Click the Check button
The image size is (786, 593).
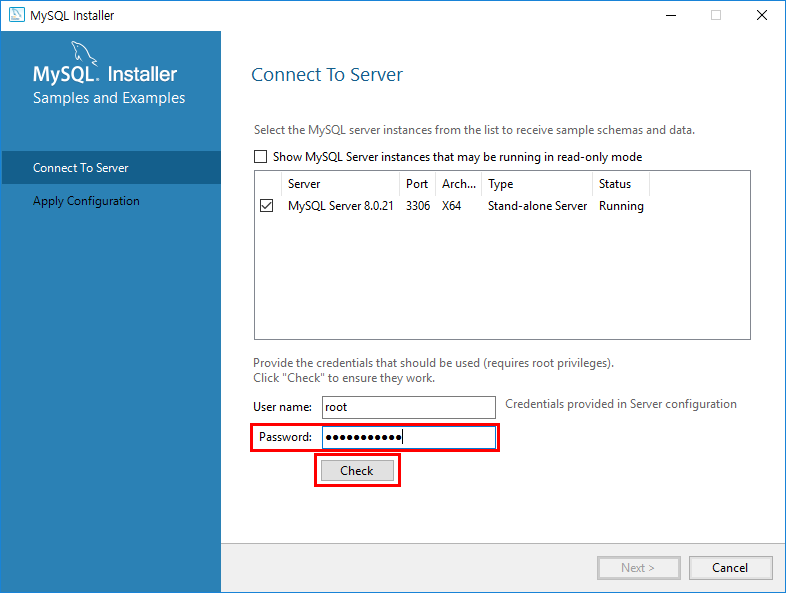point(357,471)
